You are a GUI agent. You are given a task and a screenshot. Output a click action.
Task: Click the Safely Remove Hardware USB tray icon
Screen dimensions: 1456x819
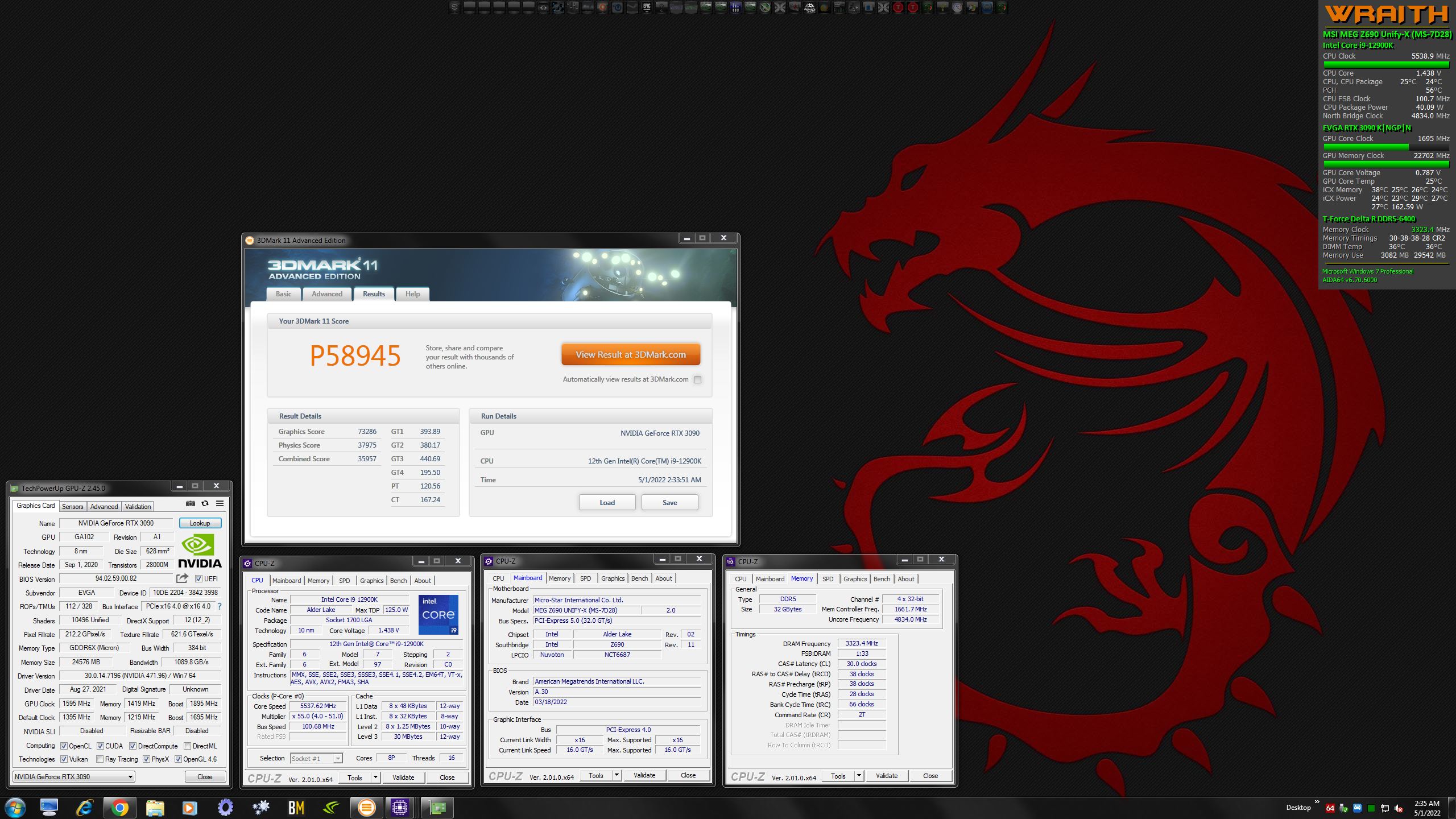click(1343, 808)
